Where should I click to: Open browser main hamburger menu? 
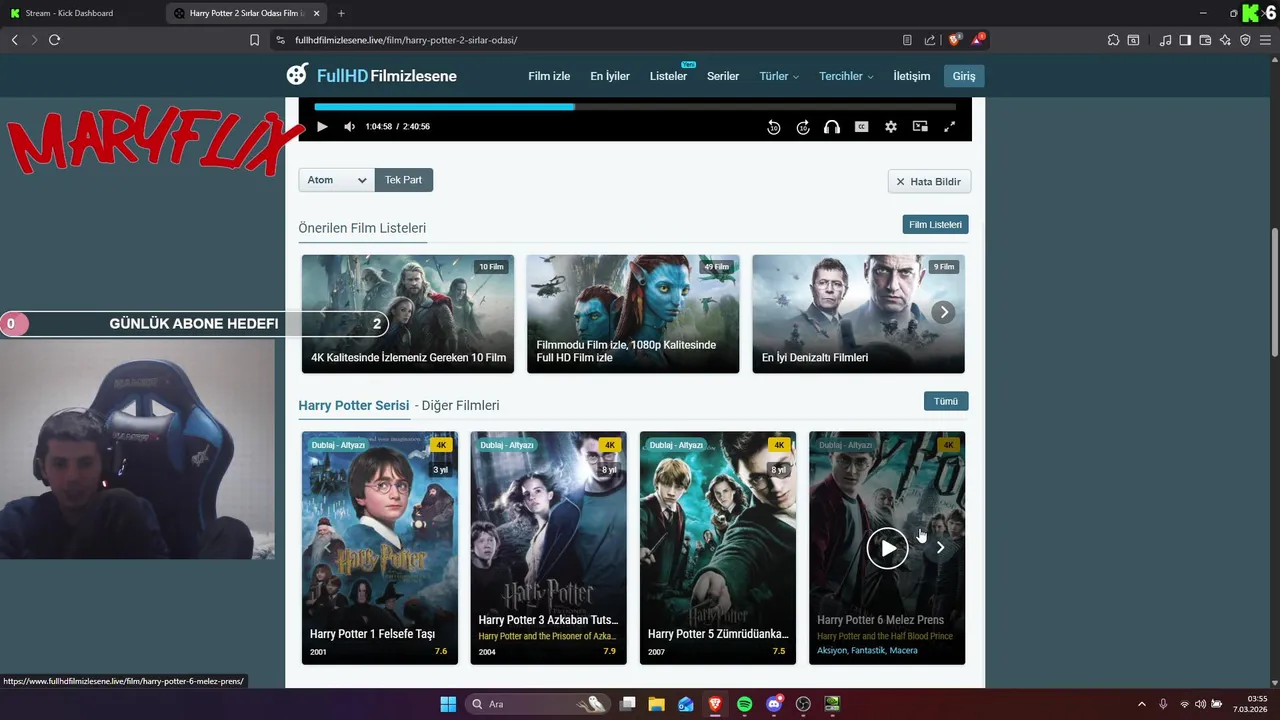pos(1265,40)
